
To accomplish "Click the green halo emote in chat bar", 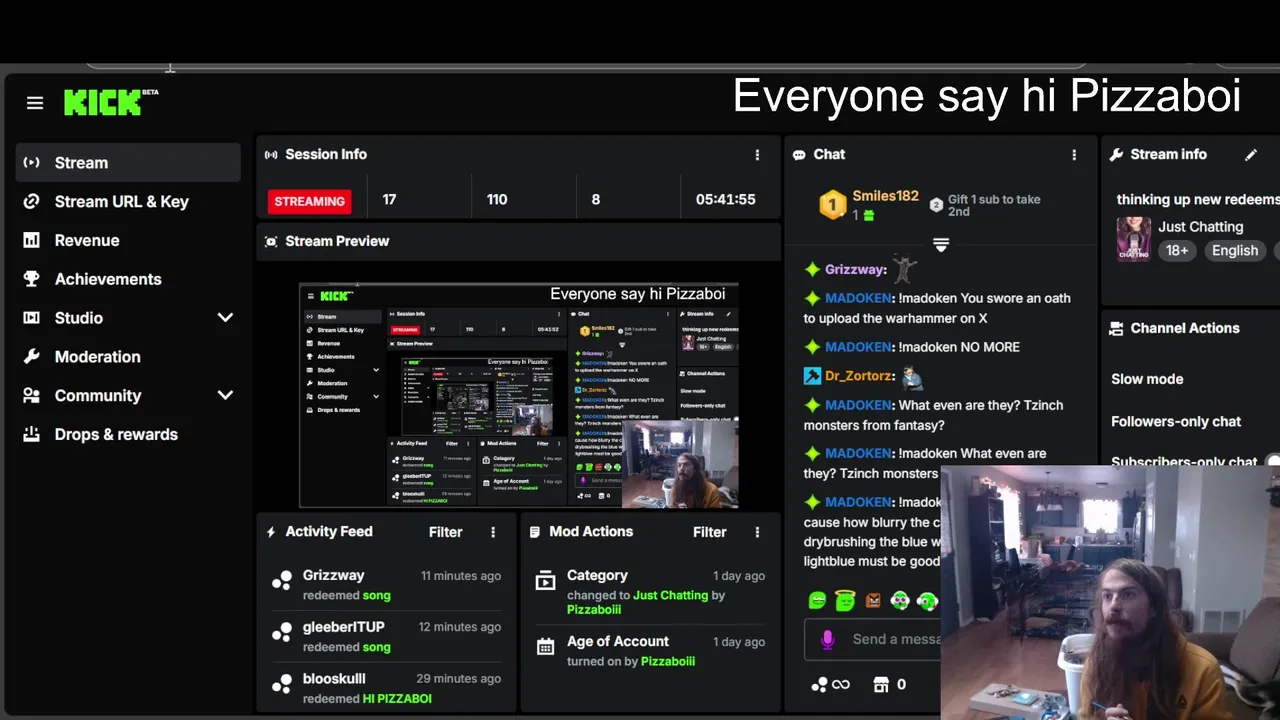I will (845, 600).
